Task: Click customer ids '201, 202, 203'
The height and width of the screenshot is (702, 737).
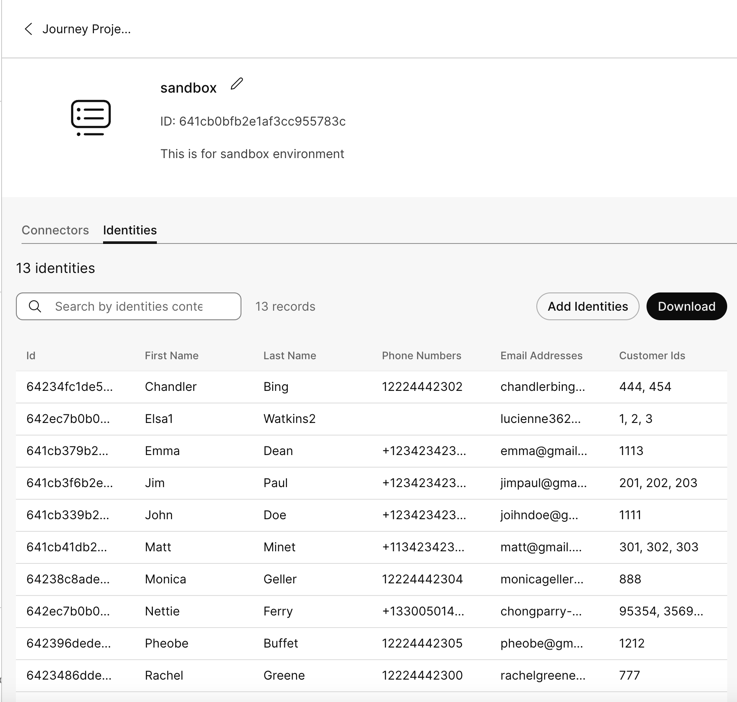Action: click(658, 483)
